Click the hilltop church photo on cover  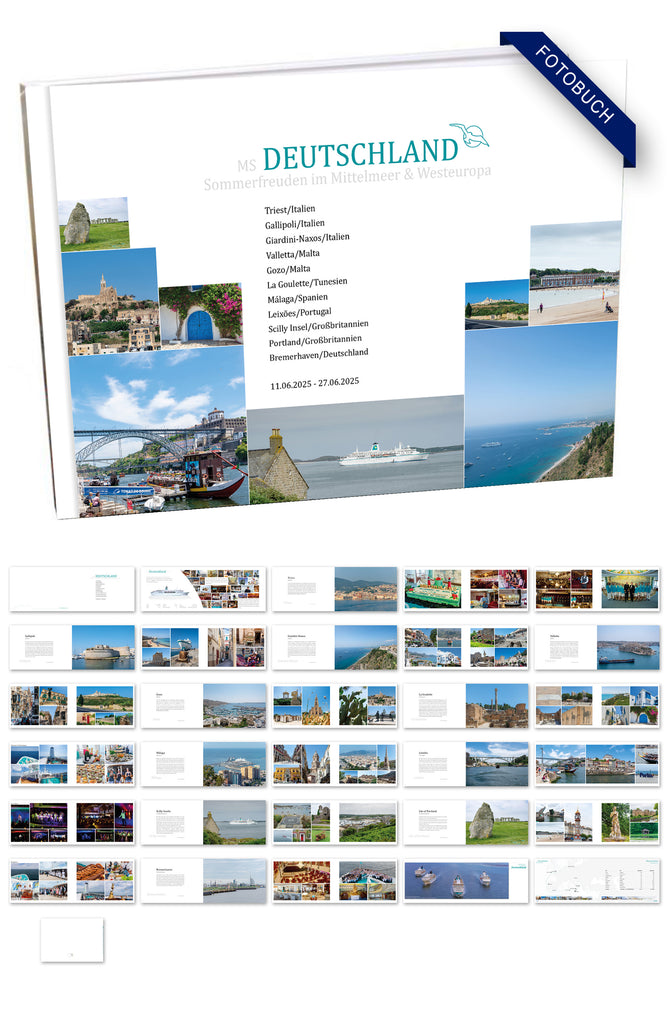click(110, 298)
